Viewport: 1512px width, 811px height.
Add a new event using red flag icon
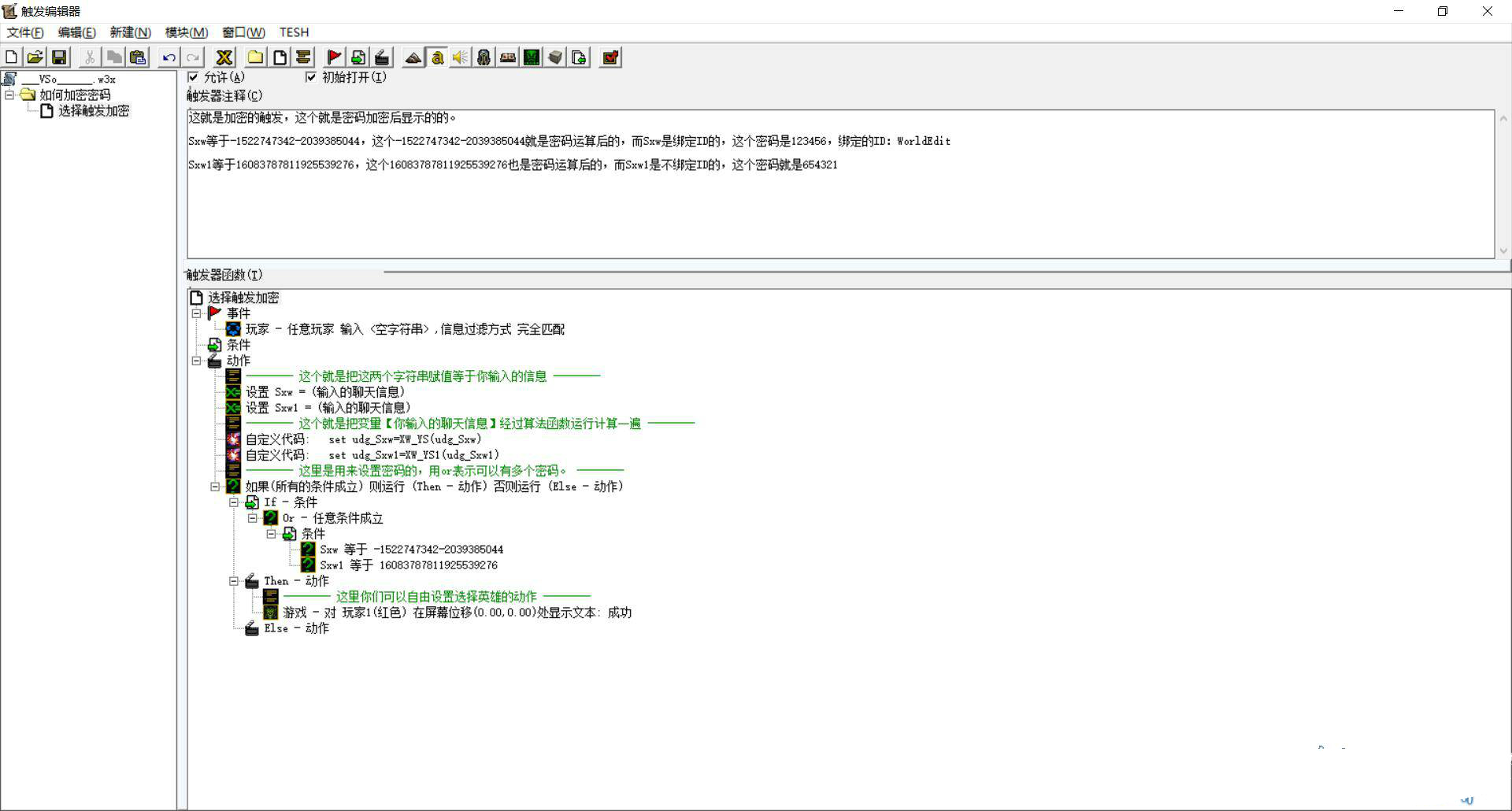334,57
